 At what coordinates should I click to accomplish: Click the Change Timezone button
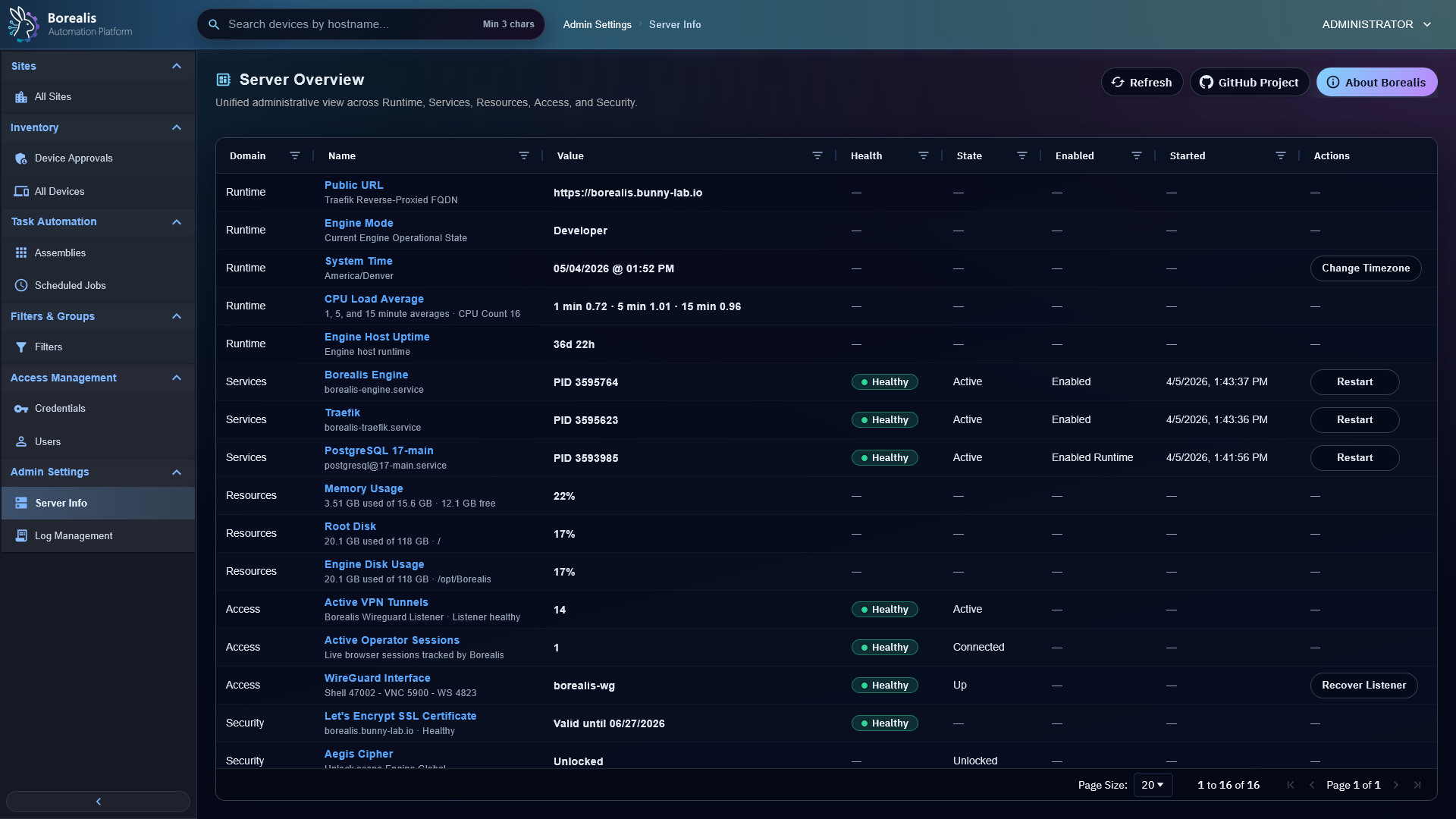[1366, 268]
